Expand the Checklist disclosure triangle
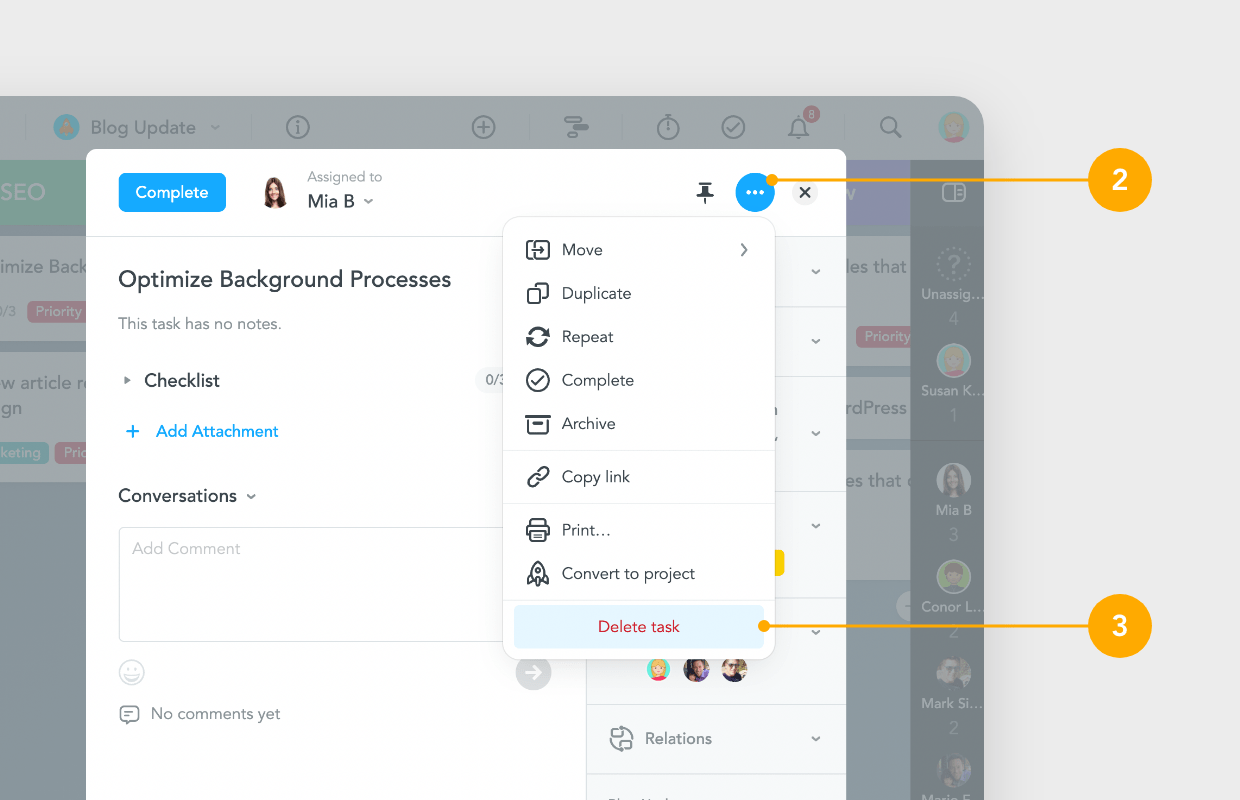The image size is (1240, 800). click(x=127, y=380)
